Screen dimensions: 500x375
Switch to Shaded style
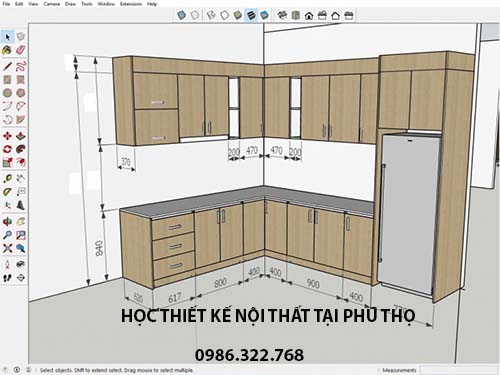238,15
